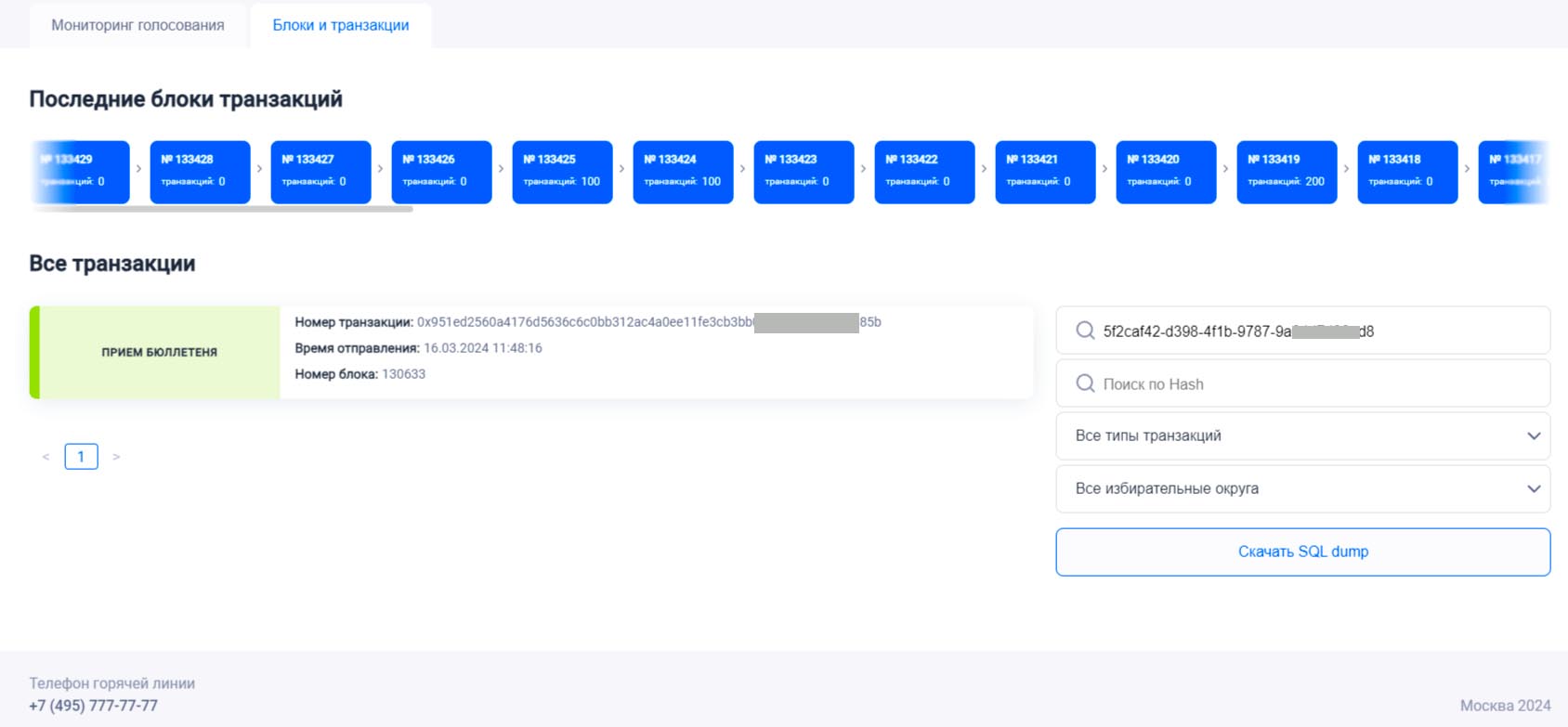
Task: Open block № 133428
Action: pyautogui.click(x=200, y=172)
